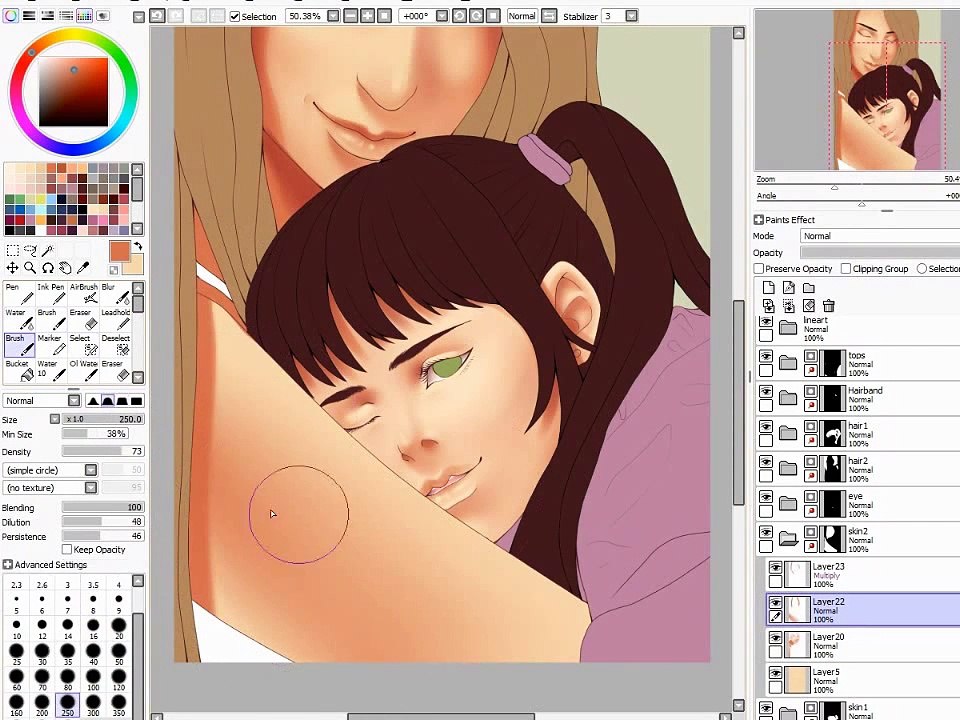The width and height of the screenshot is (960, 720).
Task: Hide the lineart layer set
Action: pyautogui.click(x=766, y=321)
